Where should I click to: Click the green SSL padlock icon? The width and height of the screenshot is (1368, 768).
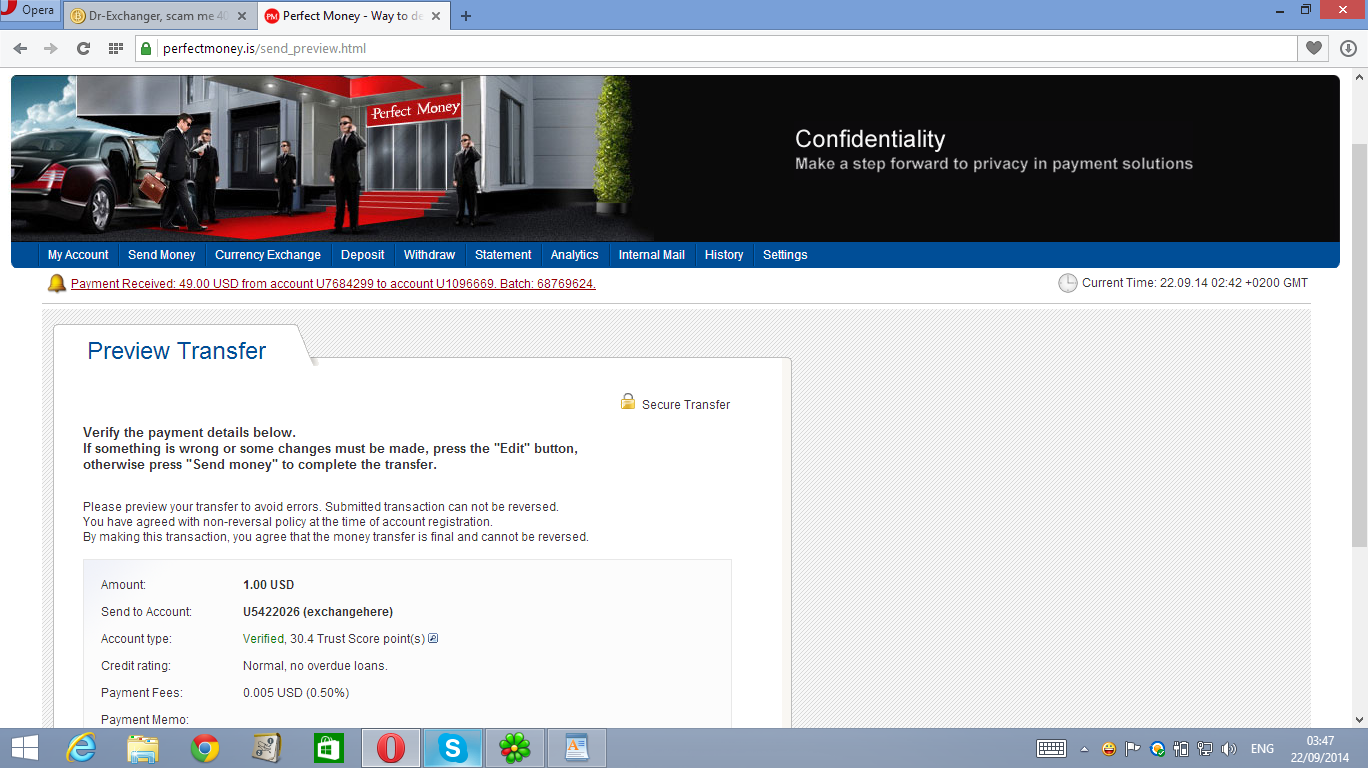147,48
